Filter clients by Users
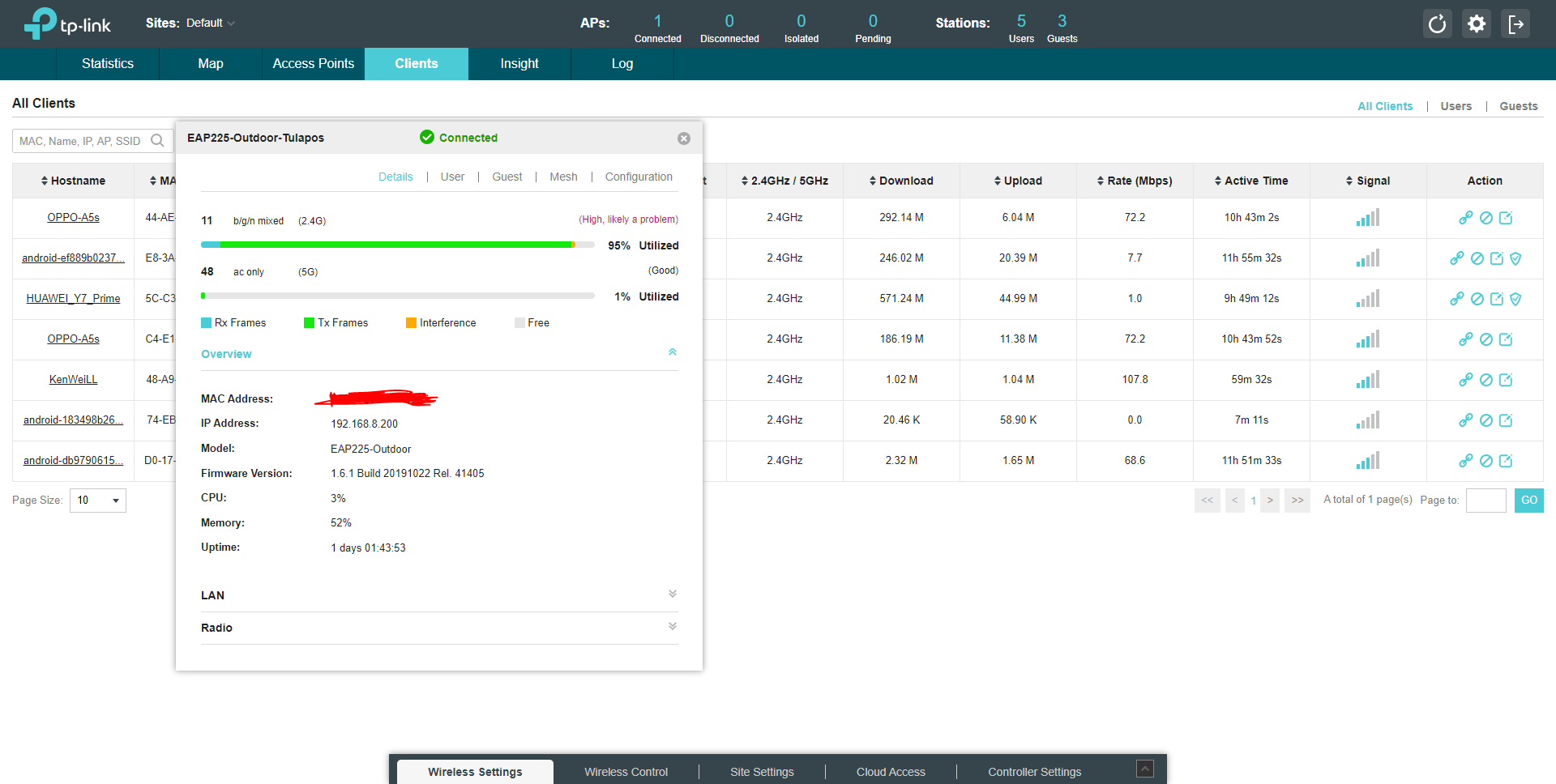The height and width of the screenshot is (784, 1556). tap(1456, 106)
